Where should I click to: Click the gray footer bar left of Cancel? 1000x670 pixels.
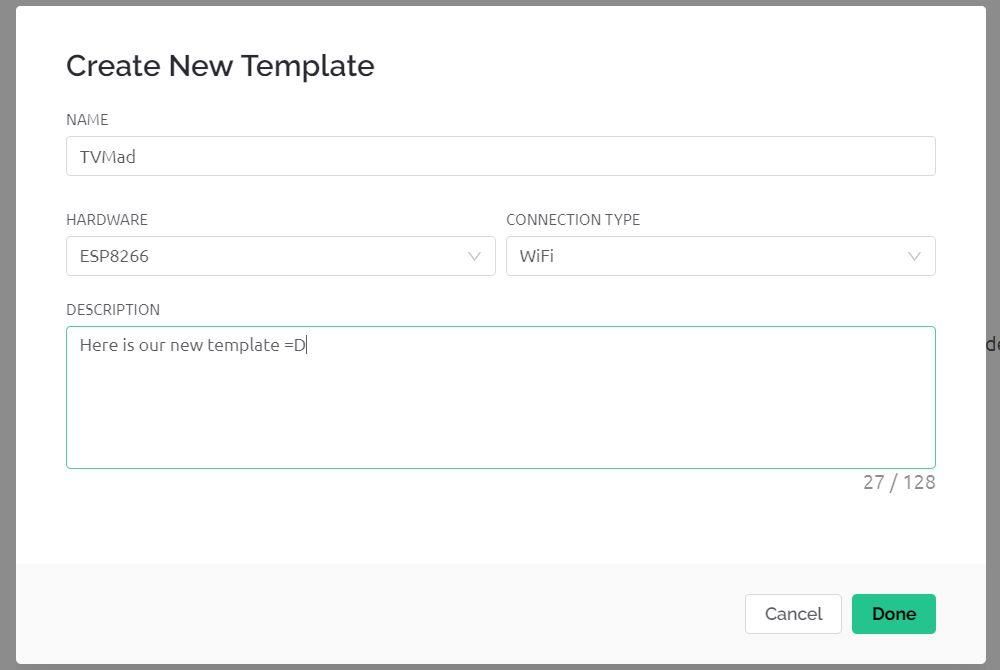[380, 613]
